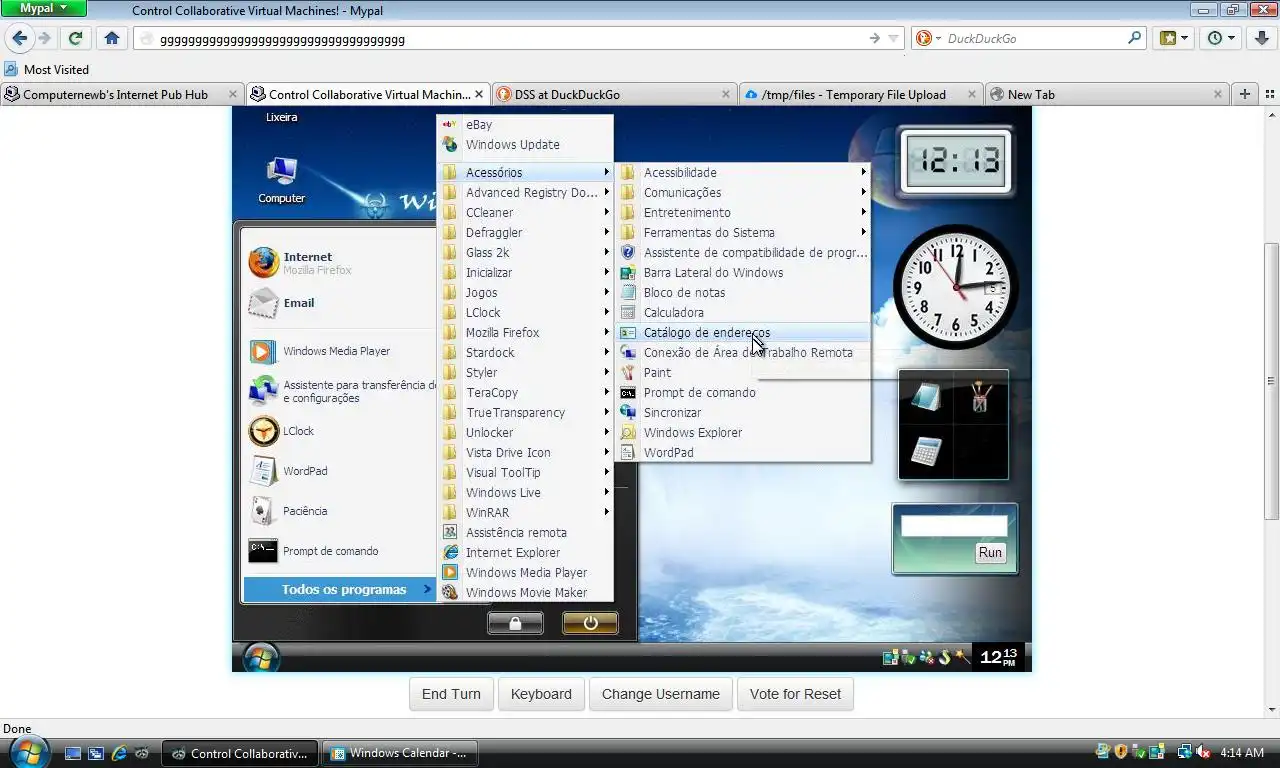Click the search magnifier in DuckDuckGo box

point(1134,38)
